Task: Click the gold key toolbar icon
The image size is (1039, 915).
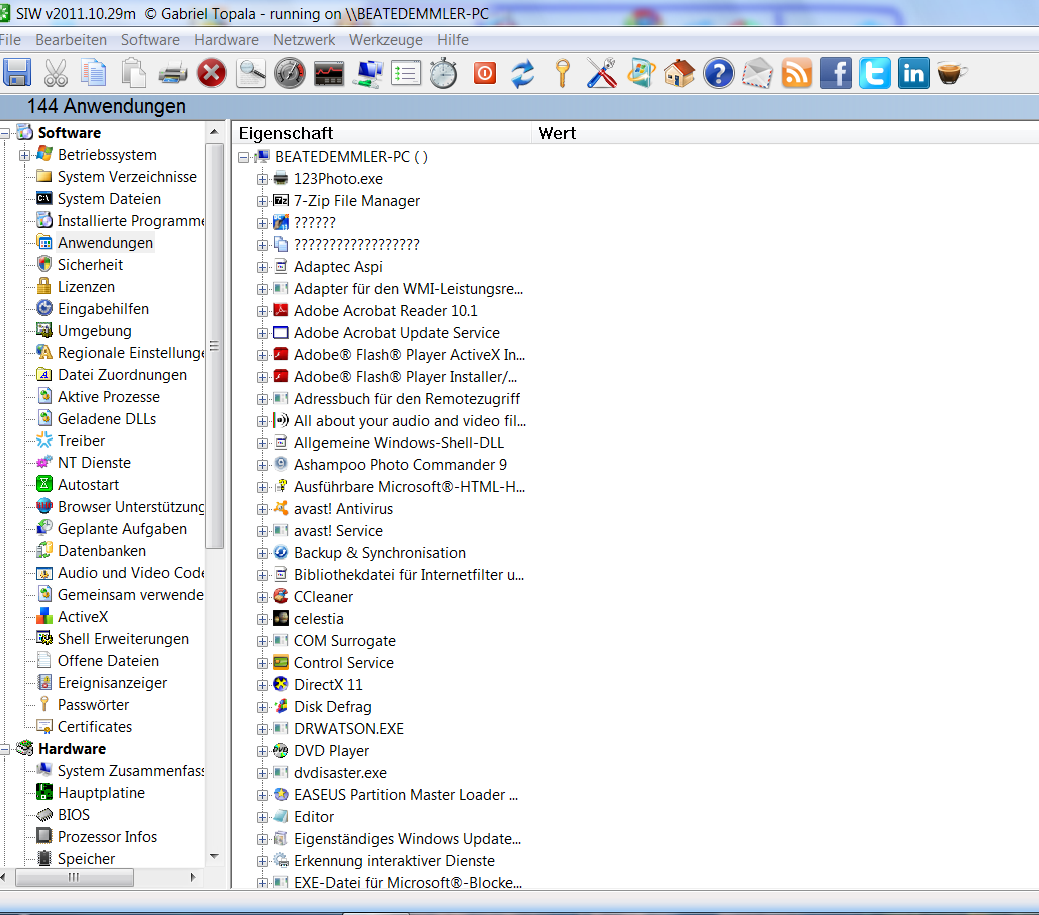Action: 563,73
